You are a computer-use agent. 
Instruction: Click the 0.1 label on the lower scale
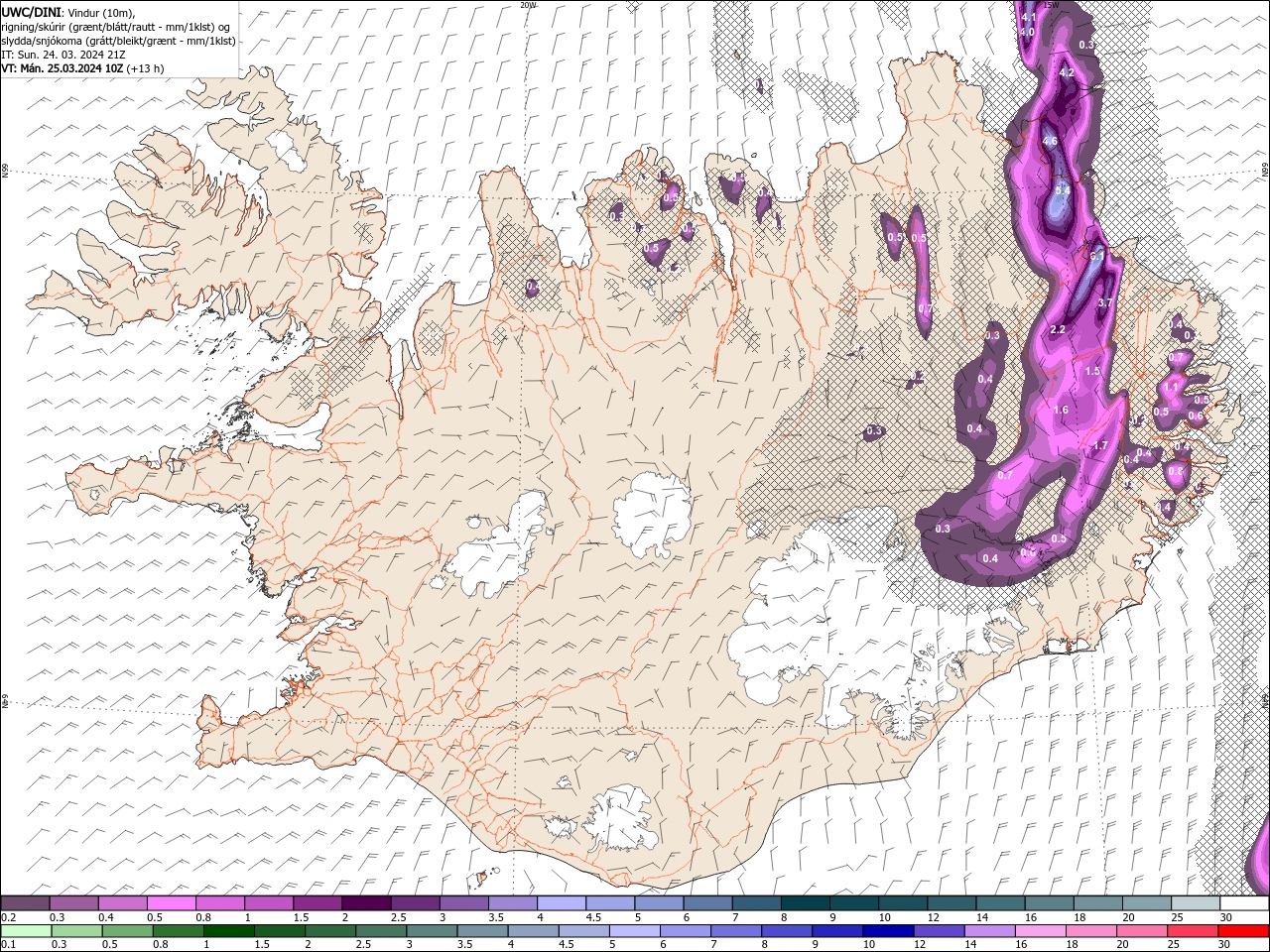coord(8,944)
